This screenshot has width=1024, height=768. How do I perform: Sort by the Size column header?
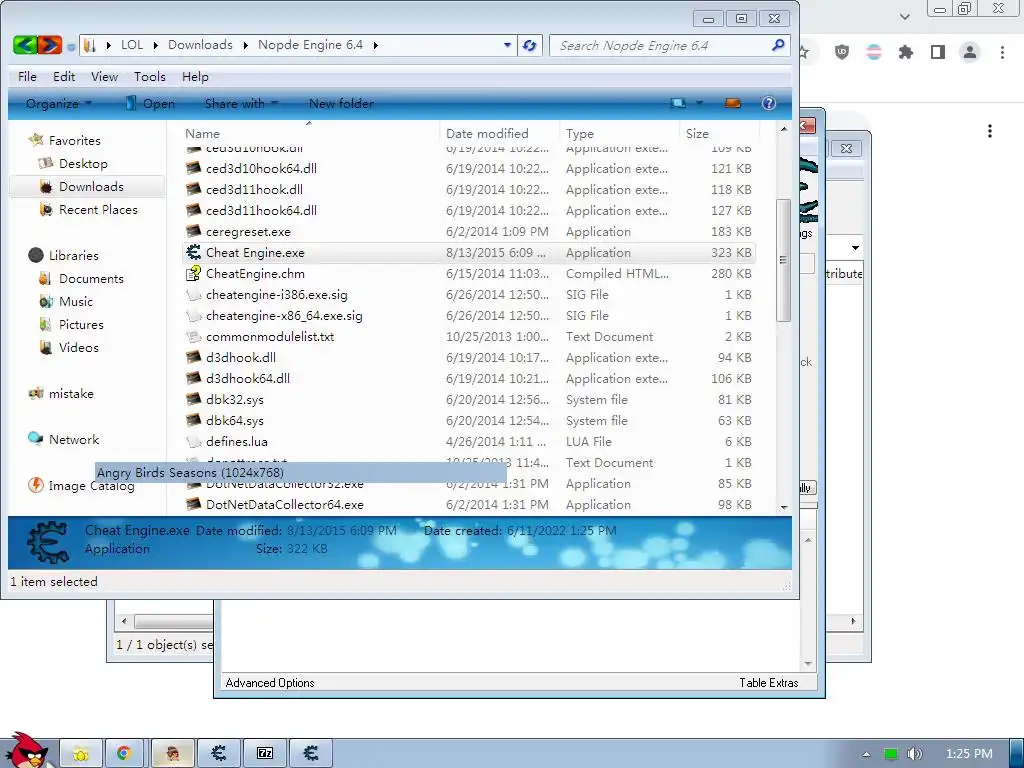tap(718, 133)
